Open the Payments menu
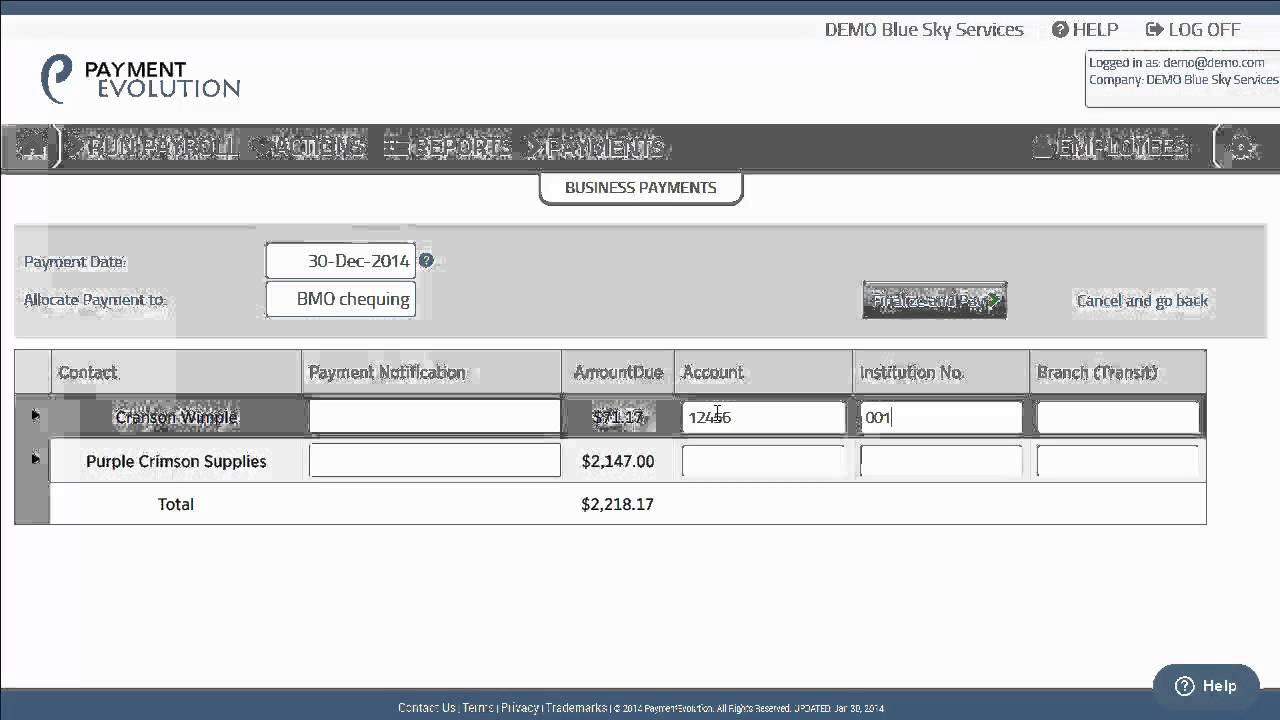1280x720 pixels. tap(596, 147)
